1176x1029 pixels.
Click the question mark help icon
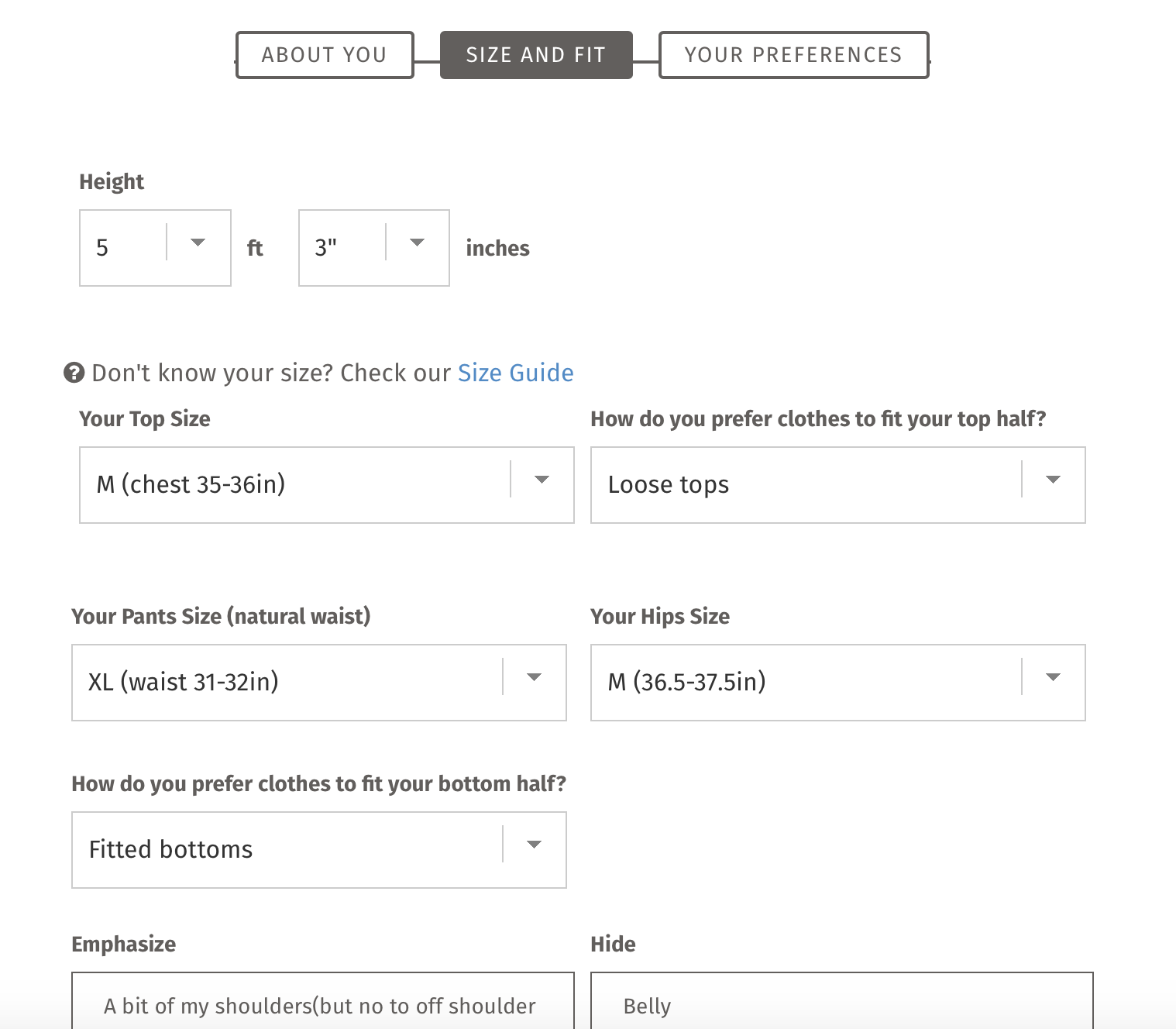74,373
